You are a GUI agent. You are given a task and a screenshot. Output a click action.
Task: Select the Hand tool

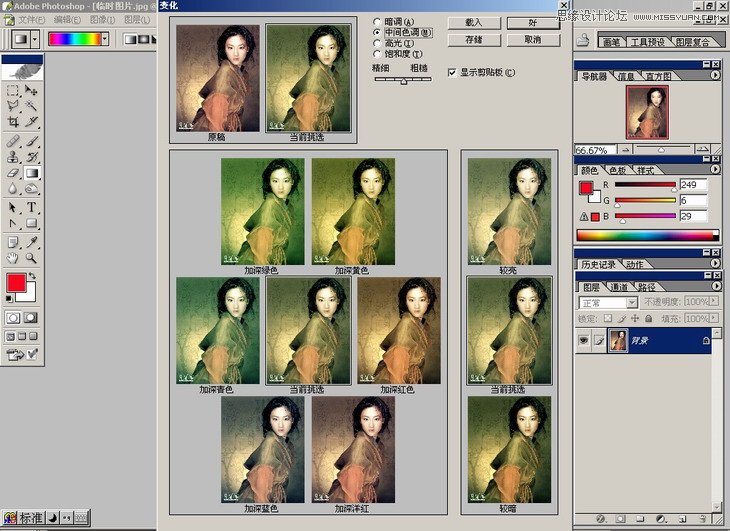[x=13, y=258]
